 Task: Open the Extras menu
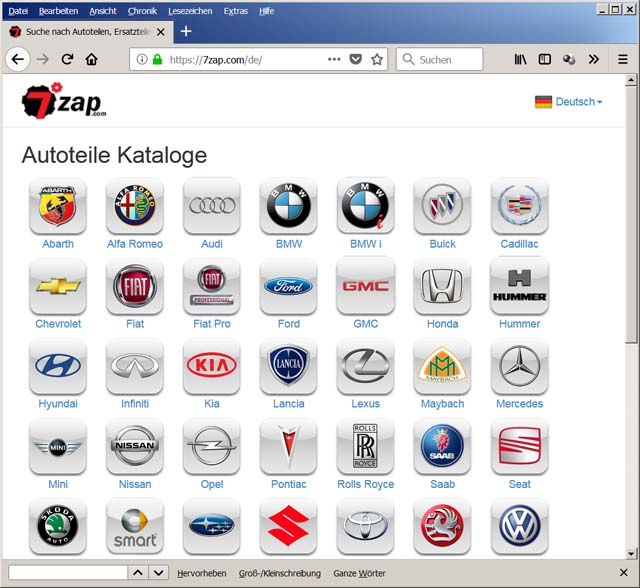tap(236, 11)
